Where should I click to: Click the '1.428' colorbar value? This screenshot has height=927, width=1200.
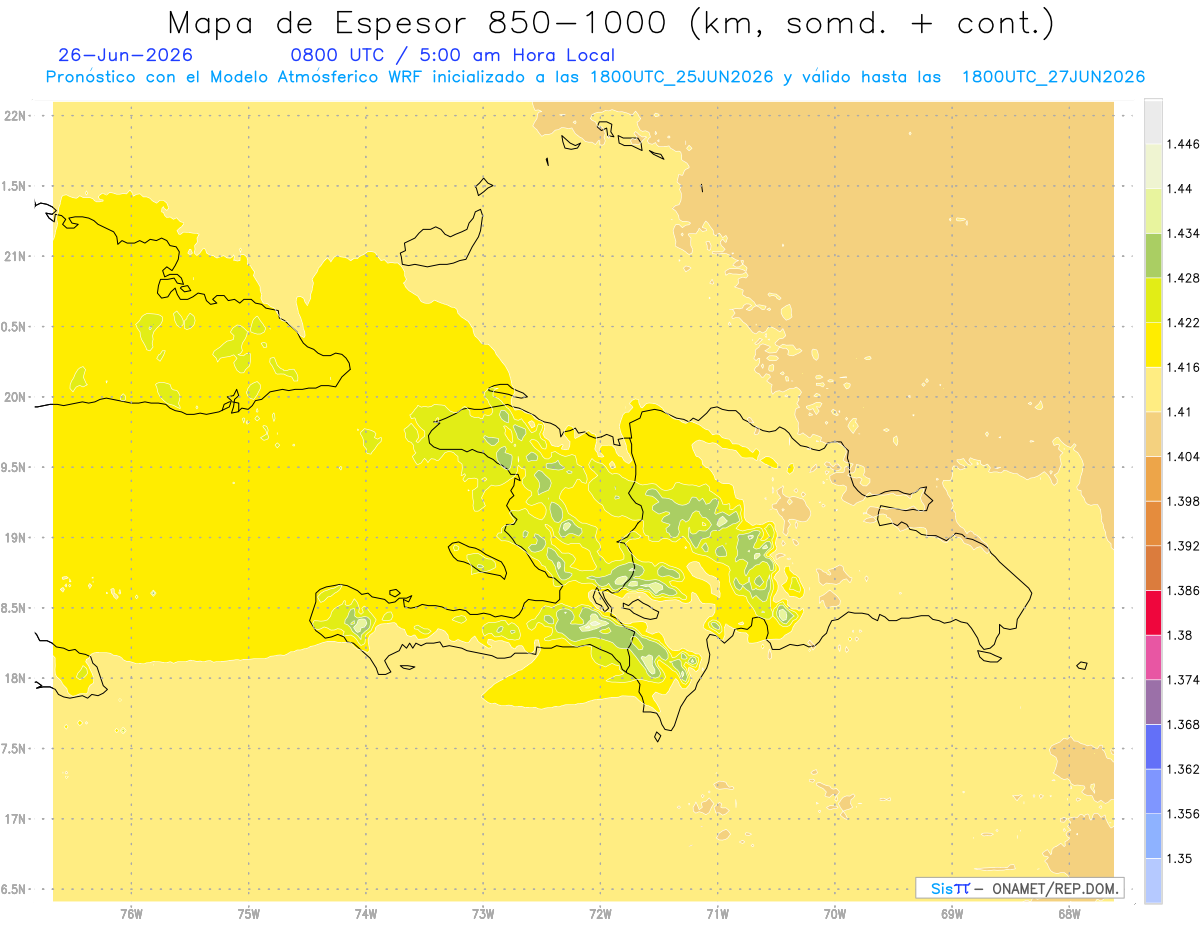pyautogui.click(x=1183, y=278)
